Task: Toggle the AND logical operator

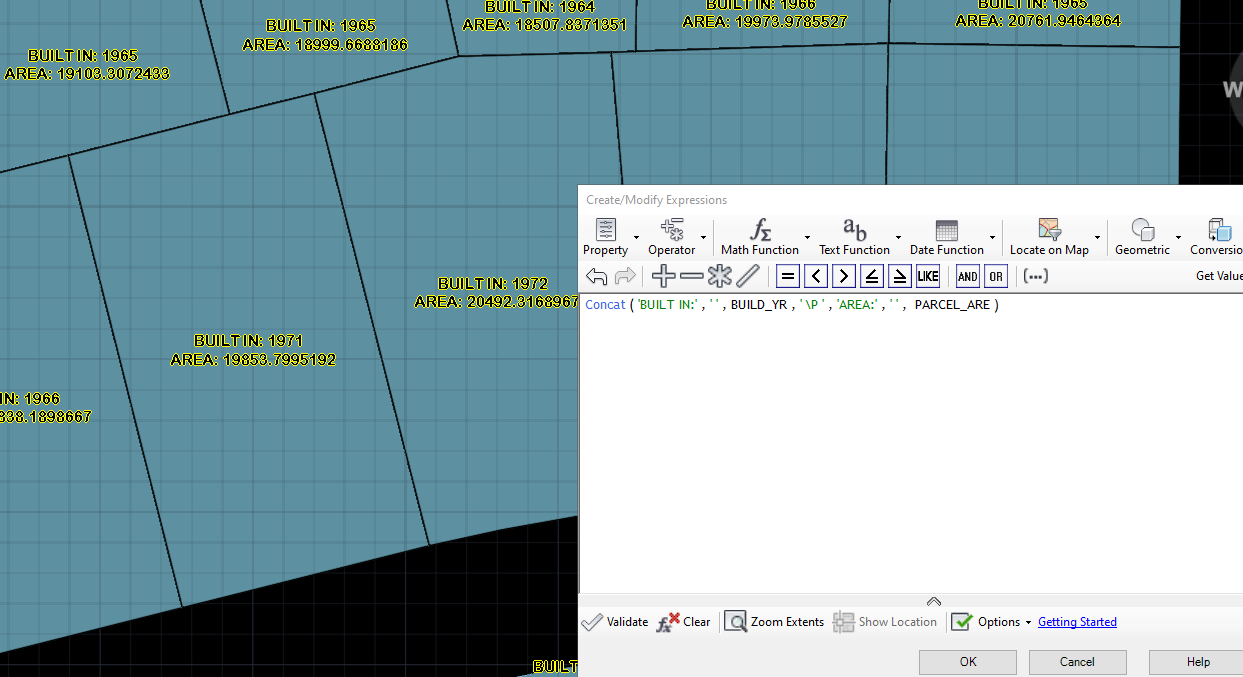Action: click(967, 276)
